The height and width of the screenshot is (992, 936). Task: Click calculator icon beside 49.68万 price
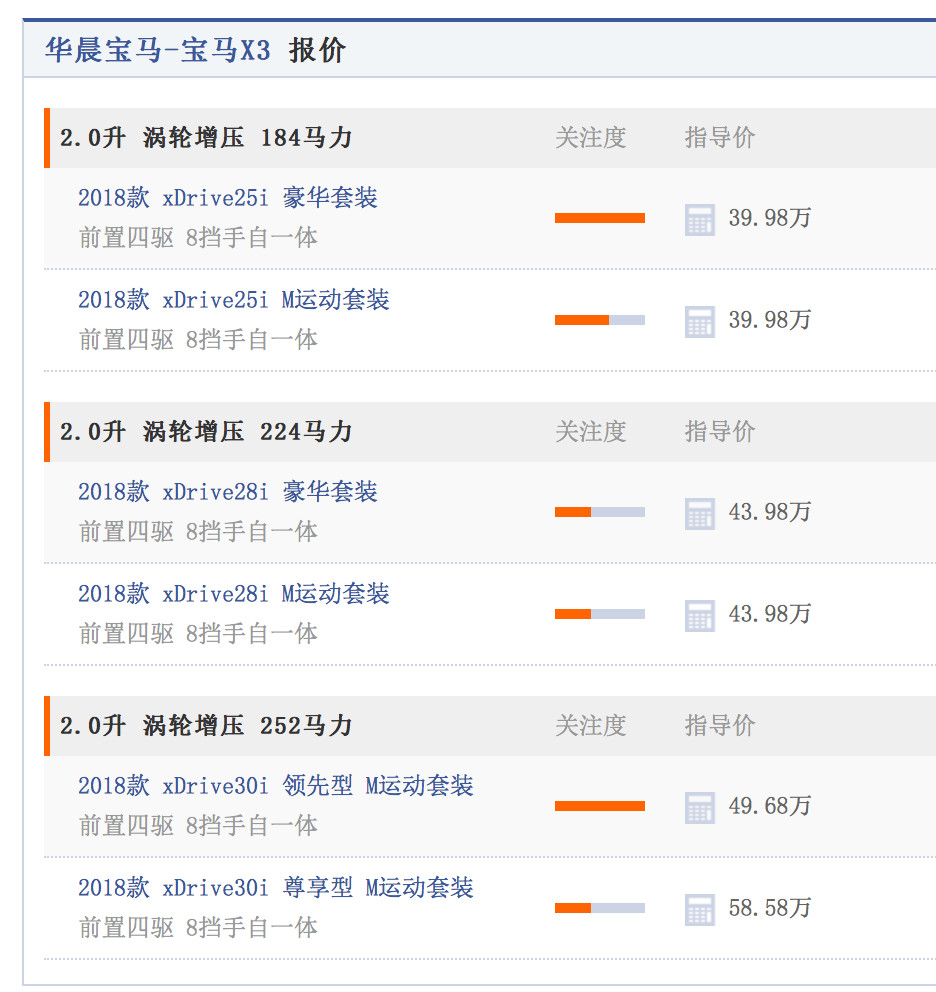coord(700,807)
